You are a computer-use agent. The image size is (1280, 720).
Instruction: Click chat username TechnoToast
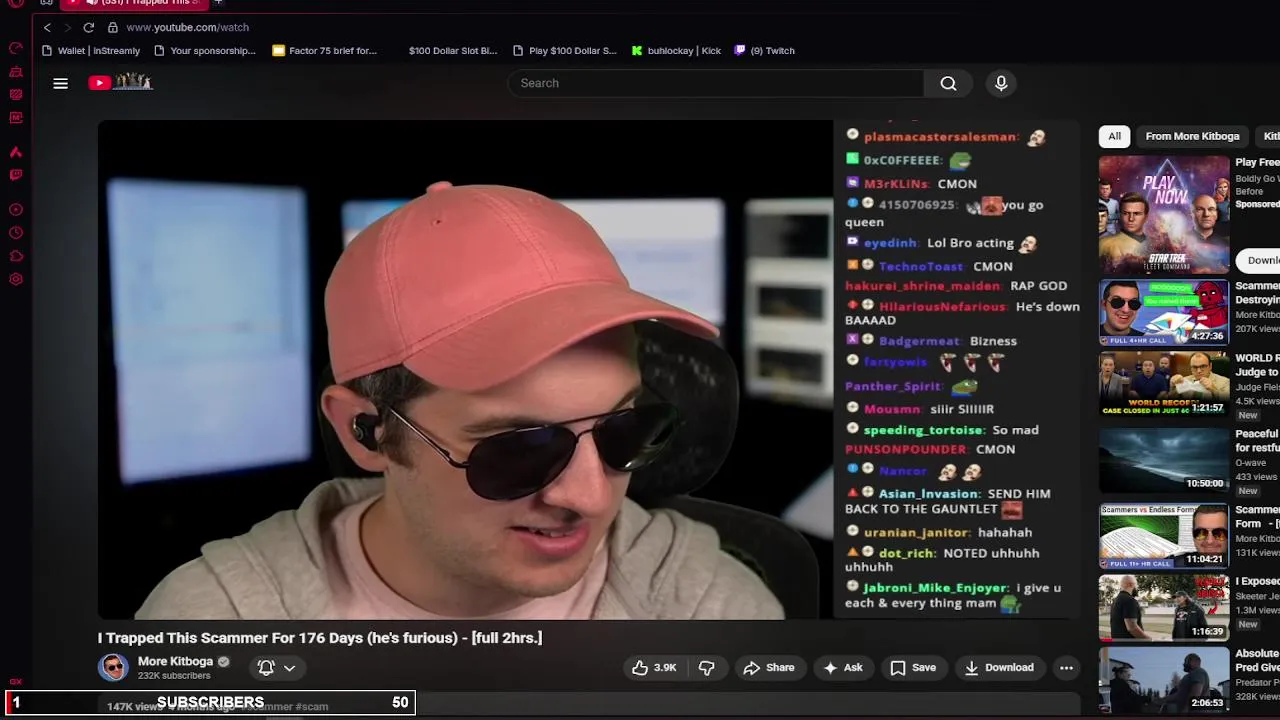[921, 266]
